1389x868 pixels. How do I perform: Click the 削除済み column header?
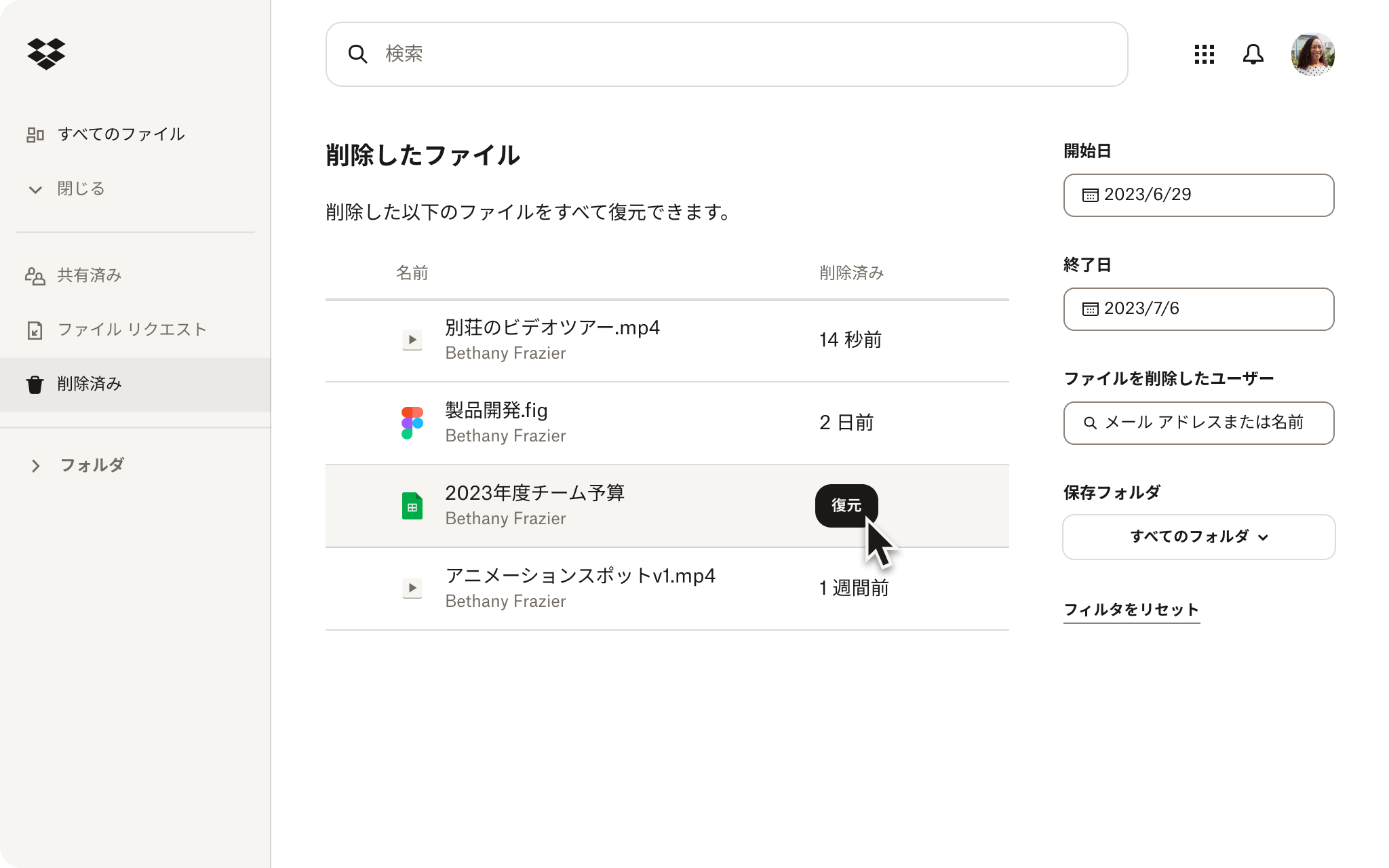coord(851,273)
